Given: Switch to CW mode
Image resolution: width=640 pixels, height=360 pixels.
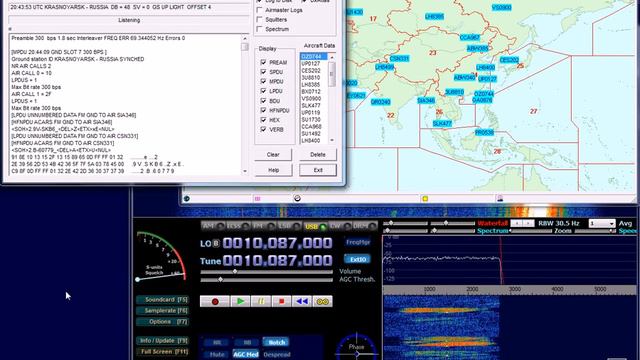Looking at the screenshot, I should pos(340,226).
